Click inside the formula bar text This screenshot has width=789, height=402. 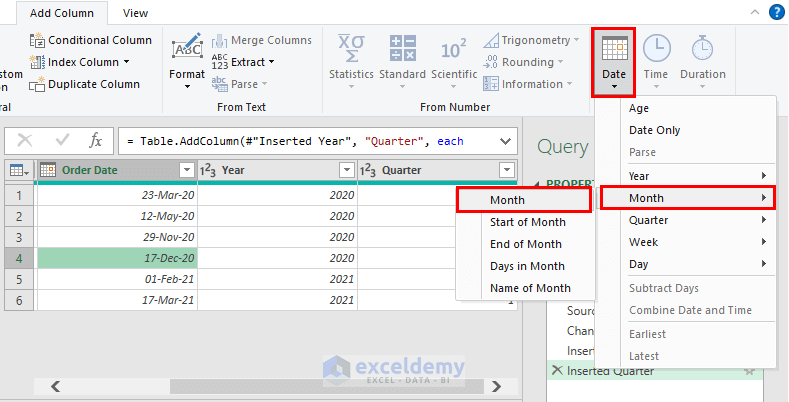pyautogui.click(x=300, y=141)
